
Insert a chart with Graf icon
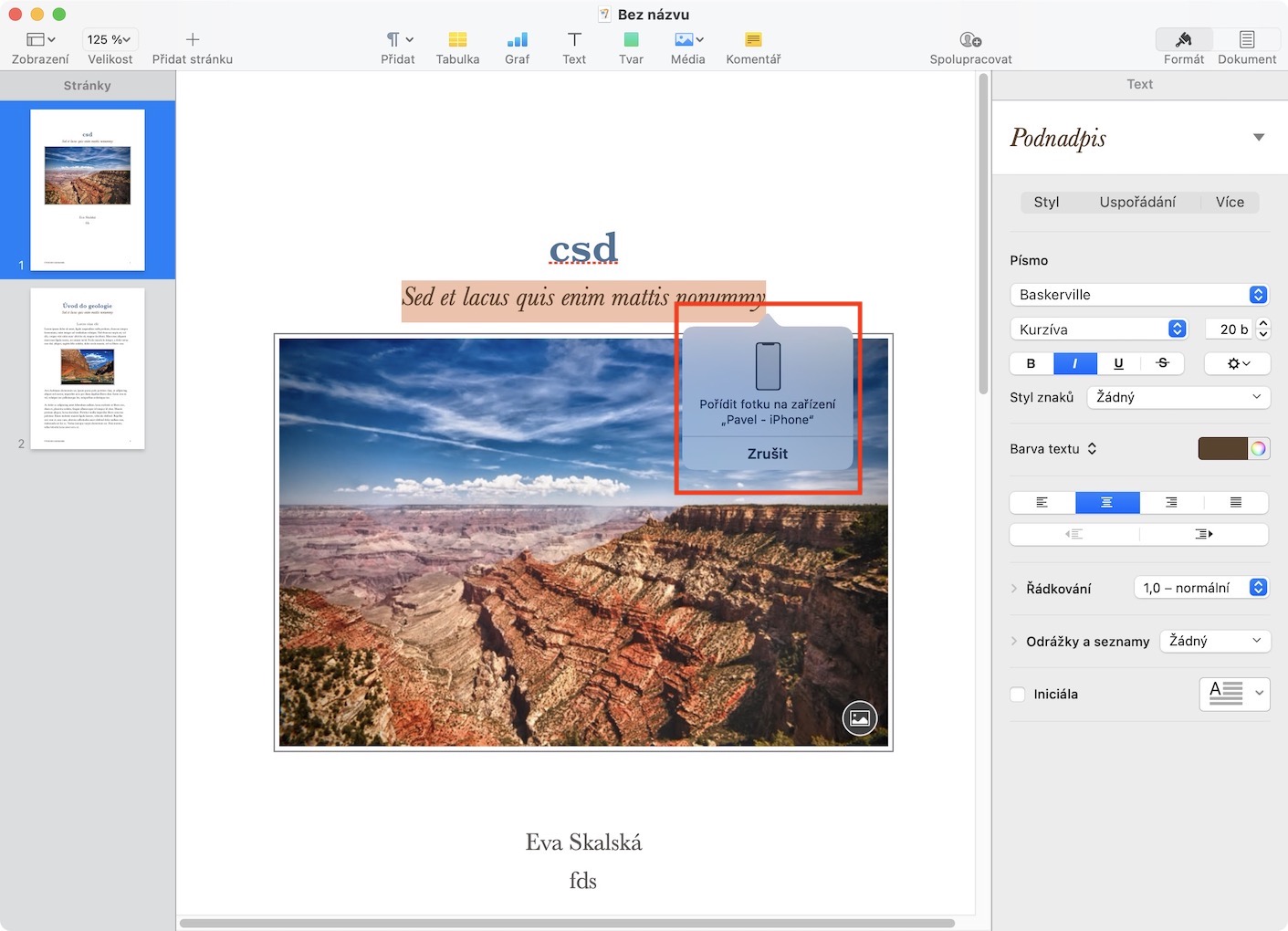pos(517,40)
